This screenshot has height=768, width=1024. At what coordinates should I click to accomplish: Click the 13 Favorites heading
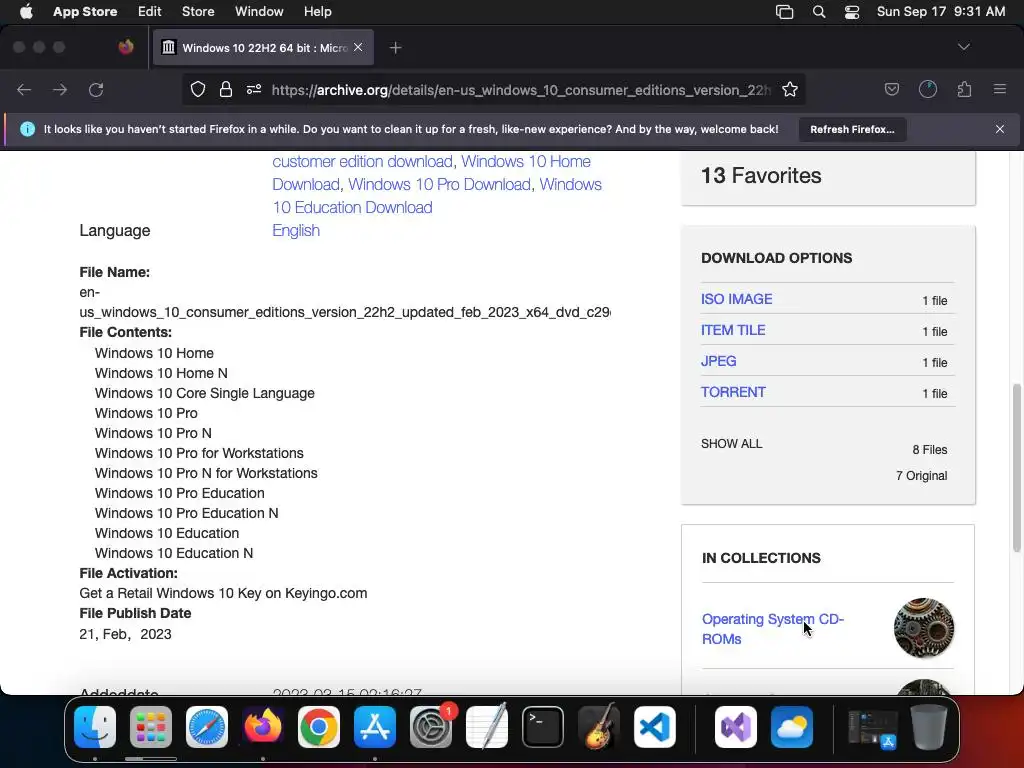tap(761, 176)
